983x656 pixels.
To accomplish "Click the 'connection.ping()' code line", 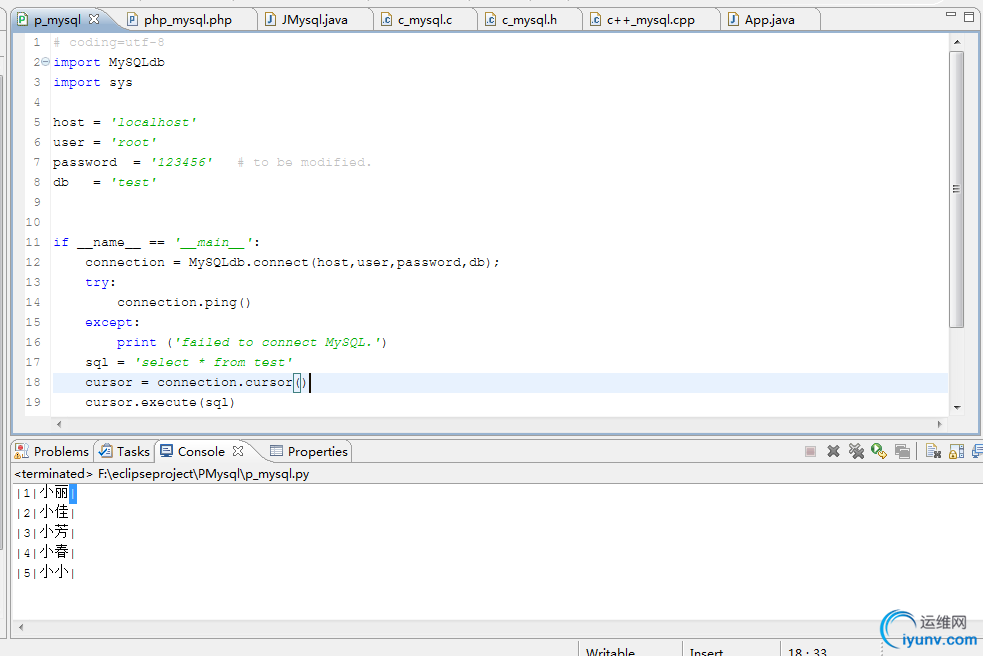I will tap(184, 303).
